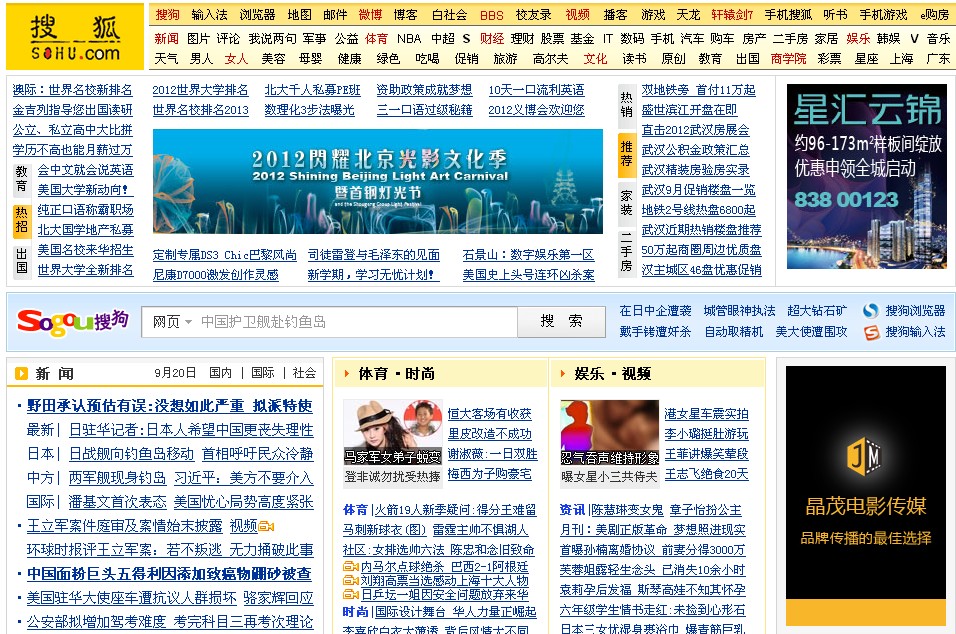
Task: Click the Sogou input method icon
Action: pos(871,332)
